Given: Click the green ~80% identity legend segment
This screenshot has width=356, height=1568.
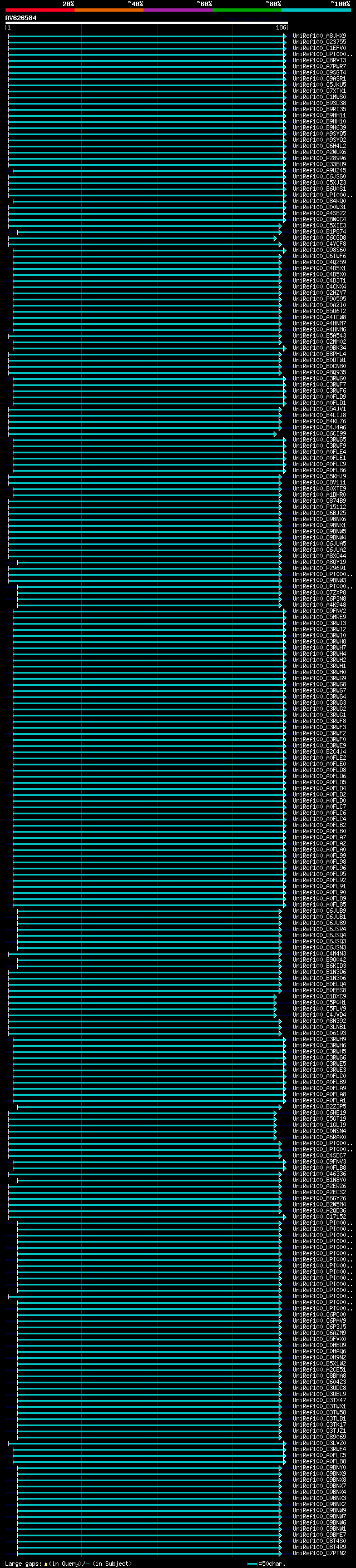Looking at the screenshot, I should tap(247, 11).
